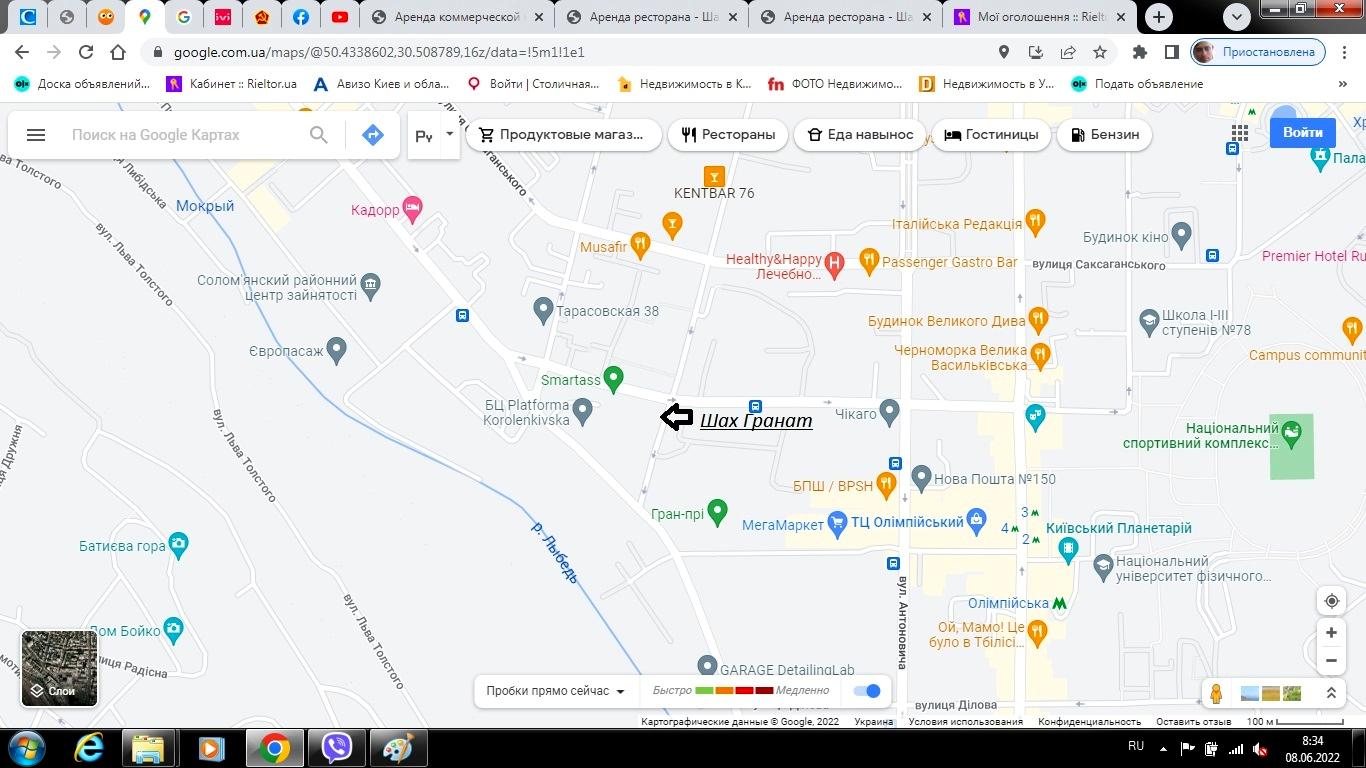Screen dimensions: 1366x768
Task: Bookmark this page with star icon
Action: click(1100, 52)
